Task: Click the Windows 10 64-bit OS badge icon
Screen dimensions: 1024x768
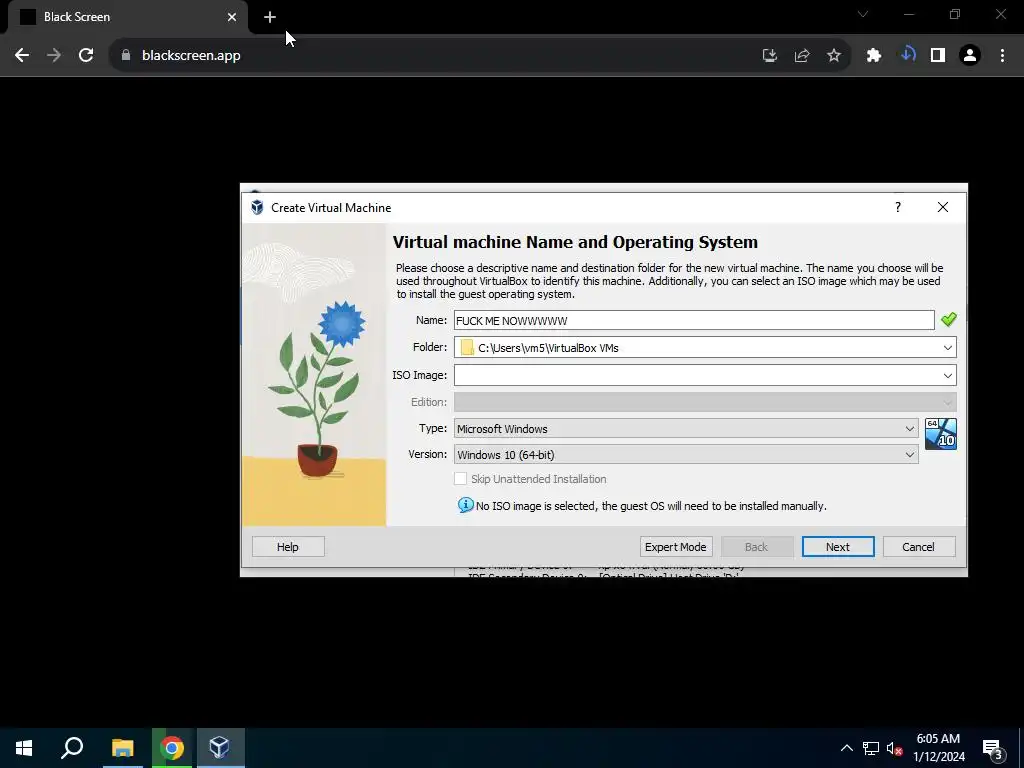Action: [x=940, y=434]
